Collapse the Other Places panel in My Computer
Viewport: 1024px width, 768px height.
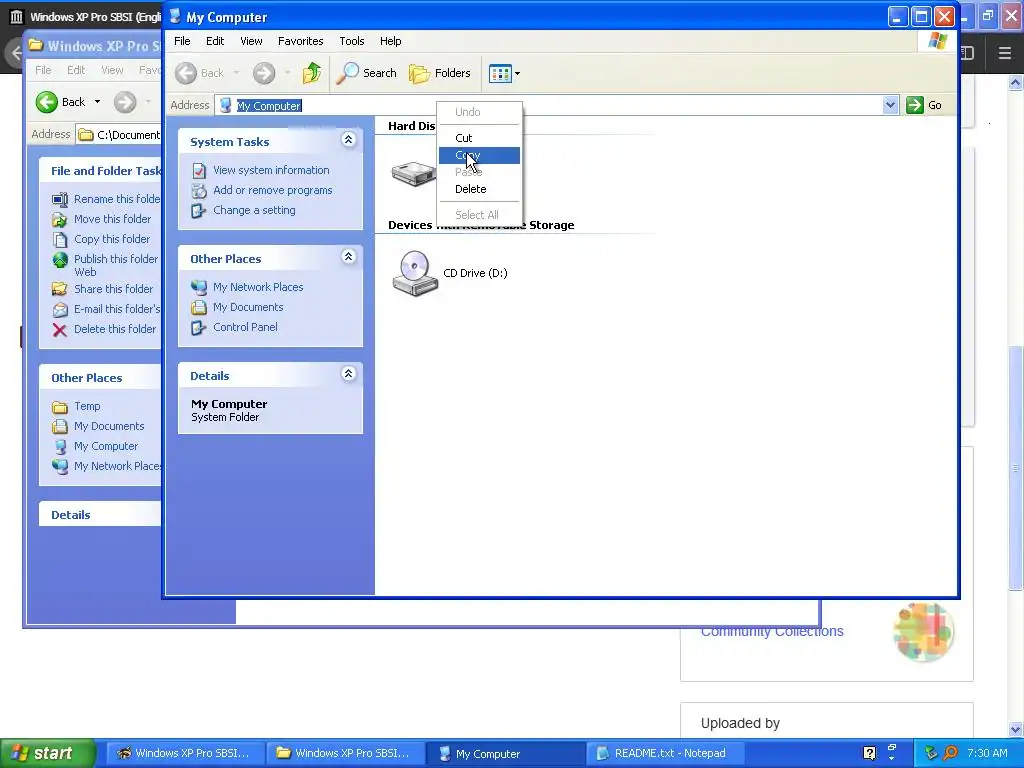349,256
